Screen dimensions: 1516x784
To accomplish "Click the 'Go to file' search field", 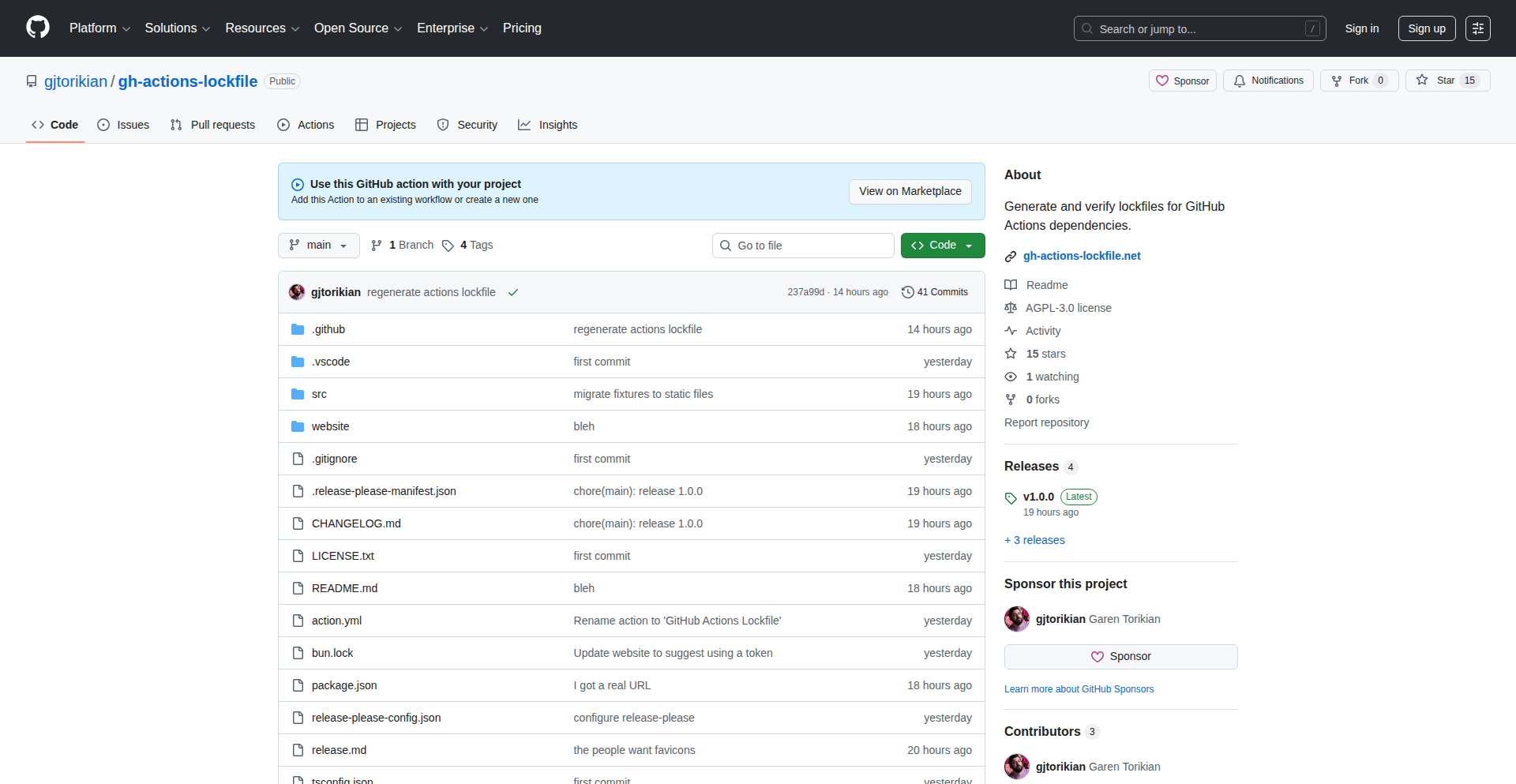I will pos(803,245).
